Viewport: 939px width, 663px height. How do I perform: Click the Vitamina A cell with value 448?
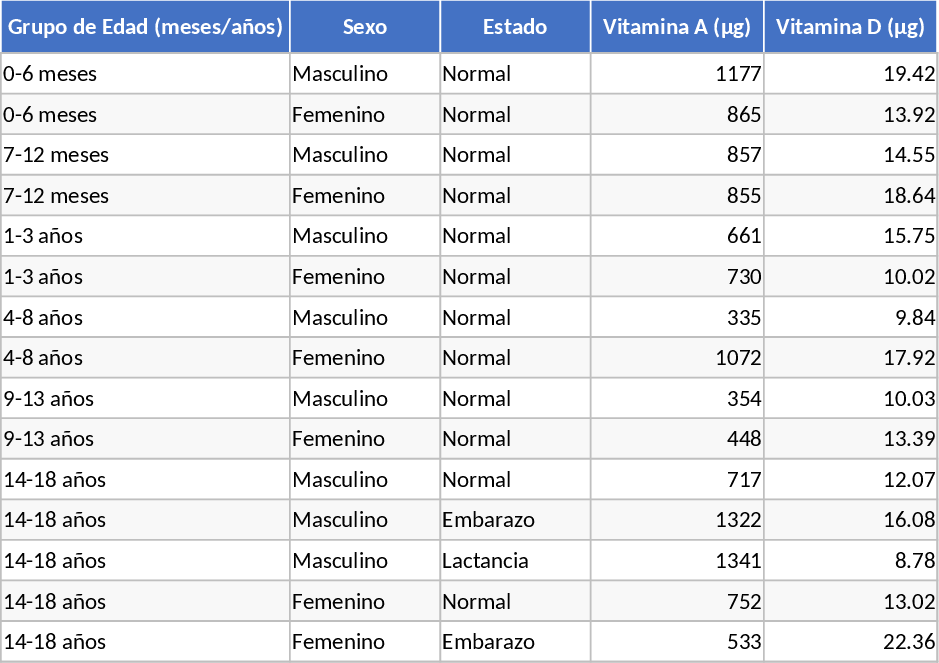pos(677,439)
